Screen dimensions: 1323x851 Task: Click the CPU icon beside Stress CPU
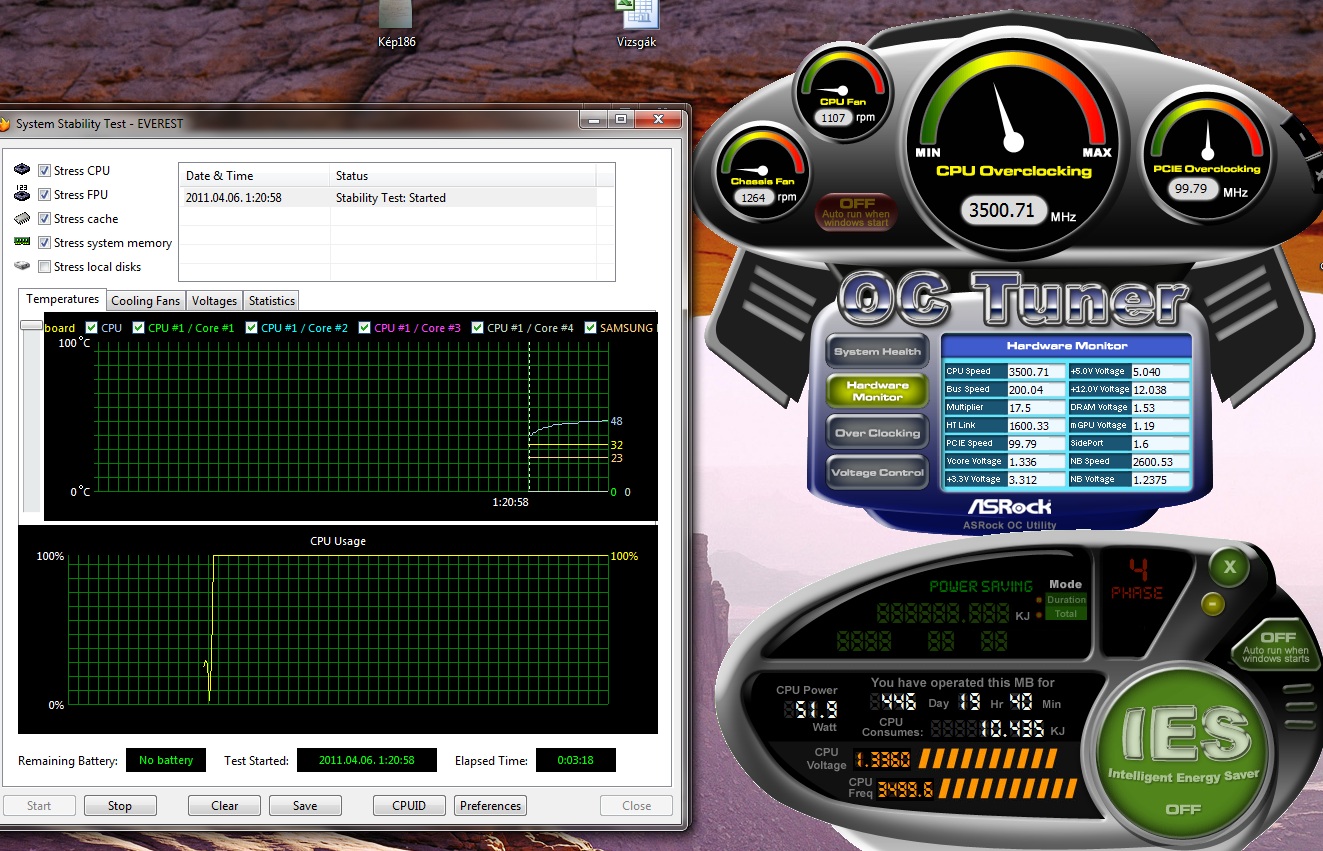tap(22, 171)
